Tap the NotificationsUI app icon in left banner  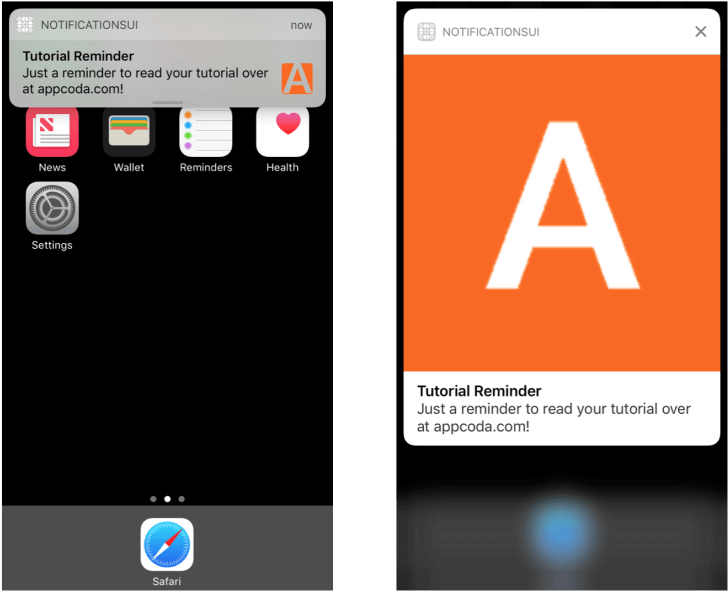[25, 25]
